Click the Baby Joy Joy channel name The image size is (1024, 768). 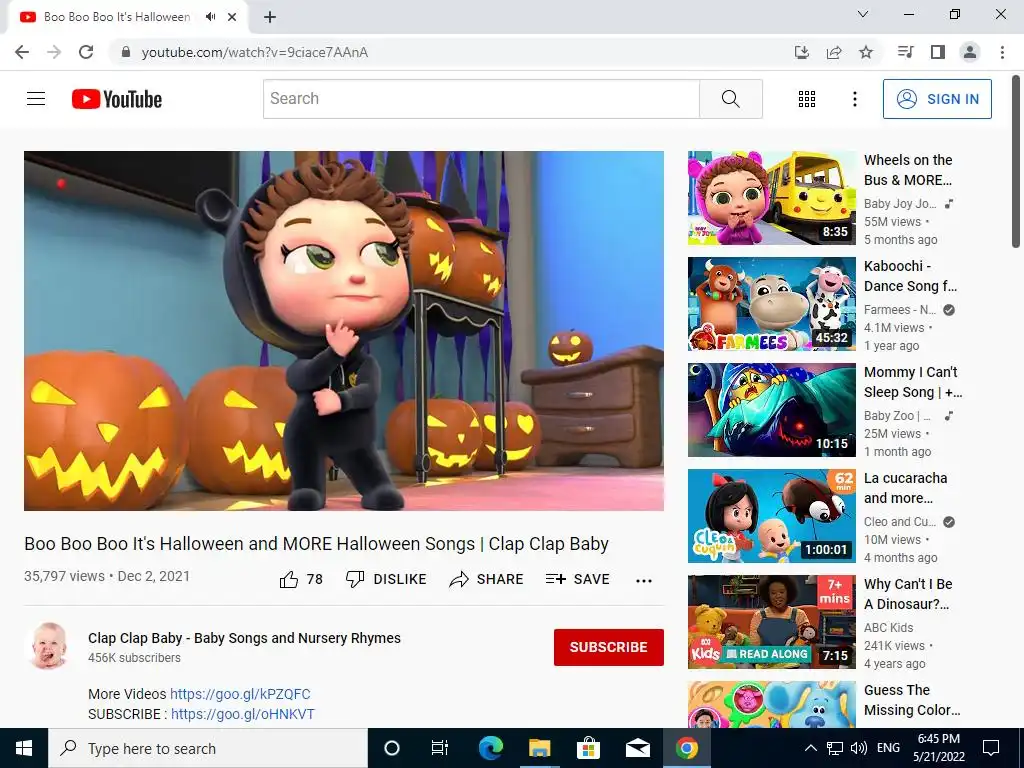[900, 204]
